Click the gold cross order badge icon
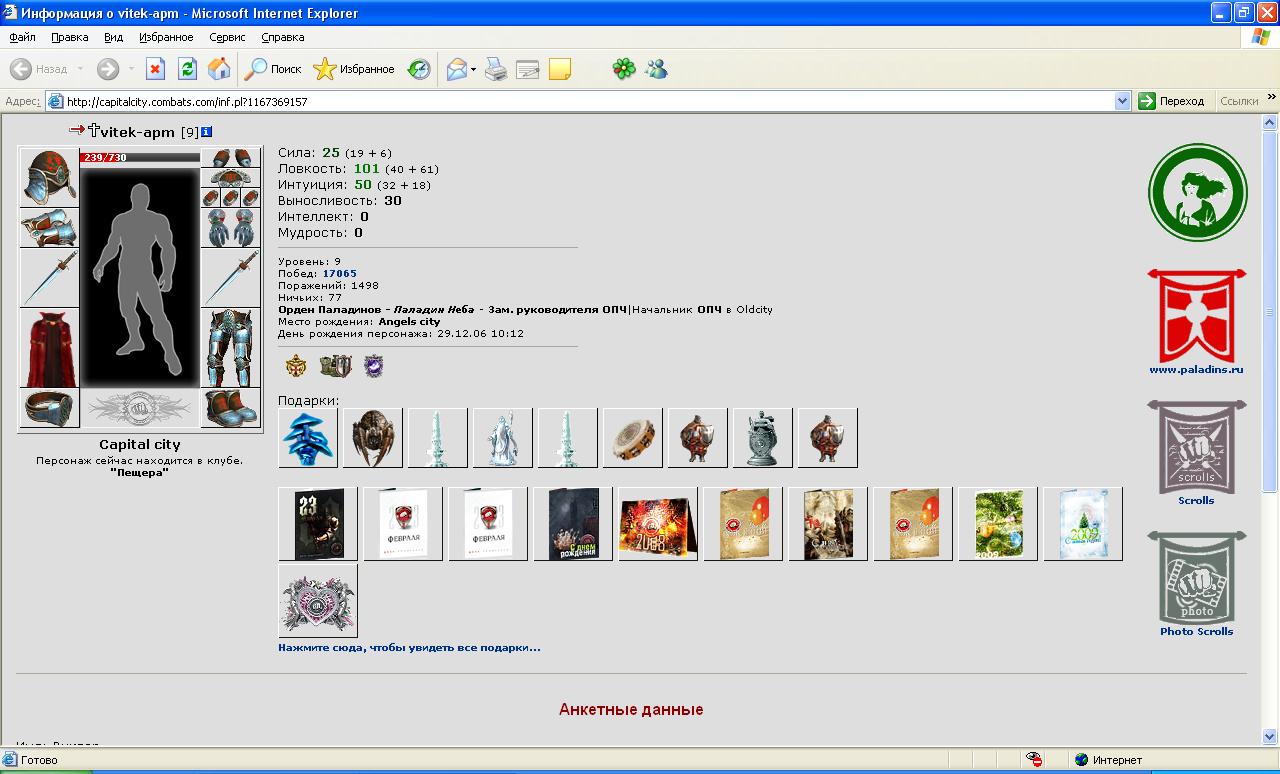This screenshot has width=1280, height=774. pyautogui.click(x=296, y=366)
